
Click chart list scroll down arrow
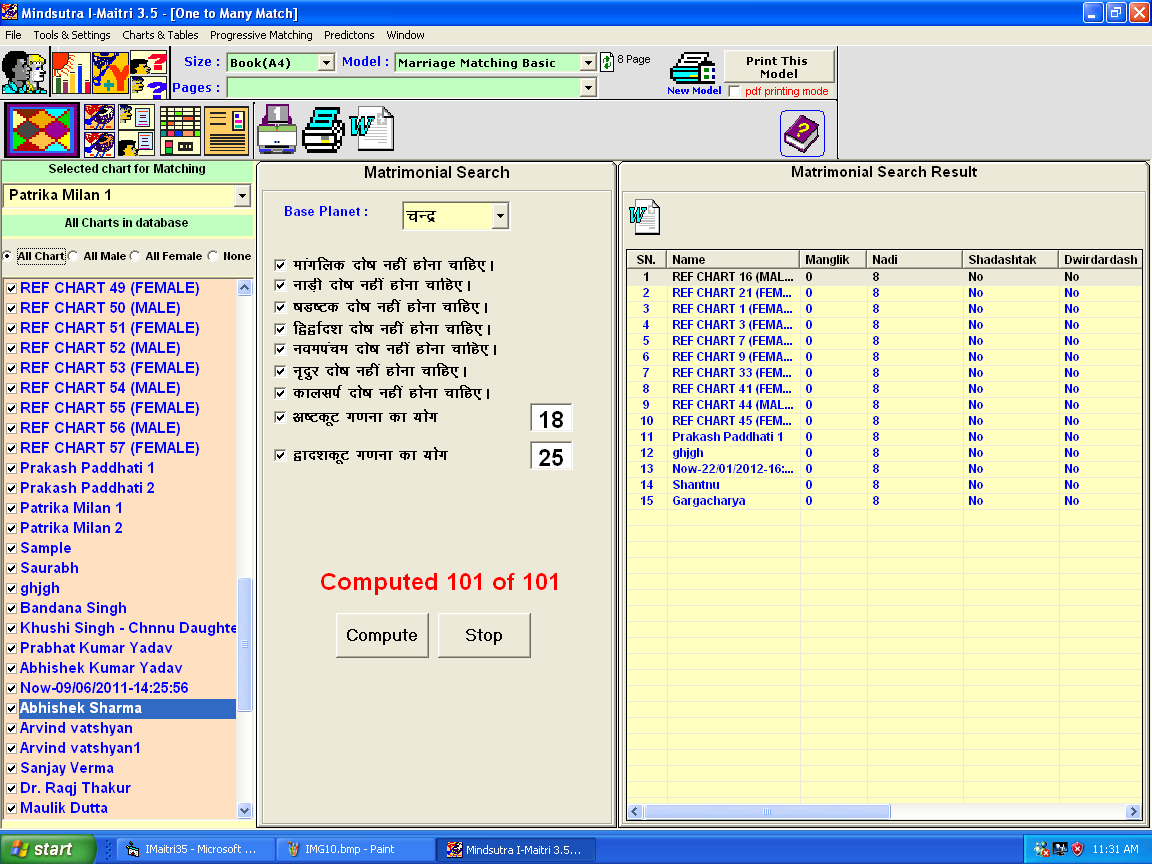pos(245,810)
